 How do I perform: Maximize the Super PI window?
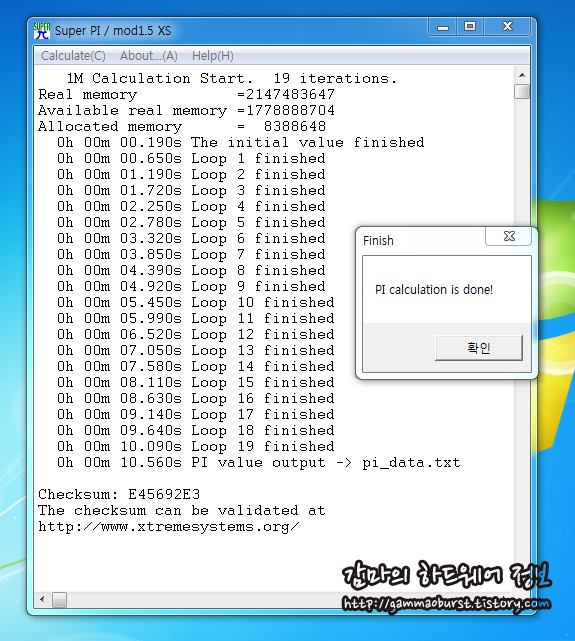470,27
